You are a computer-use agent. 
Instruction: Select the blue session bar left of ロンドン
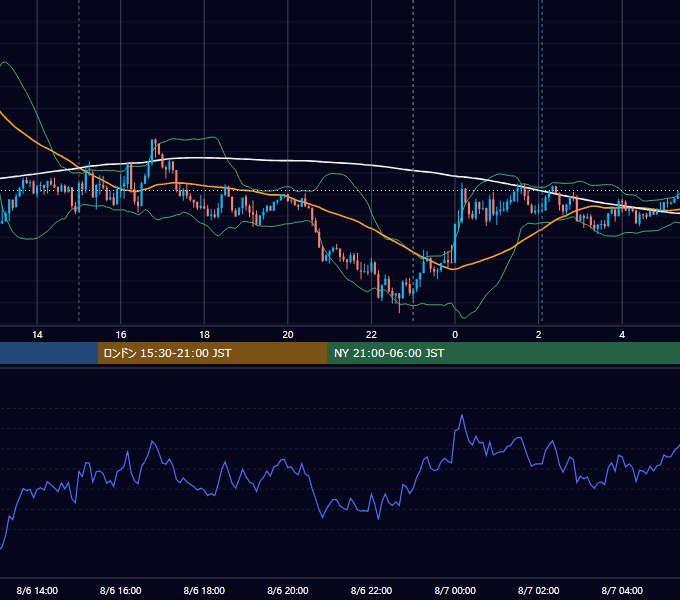coord(49,353)
